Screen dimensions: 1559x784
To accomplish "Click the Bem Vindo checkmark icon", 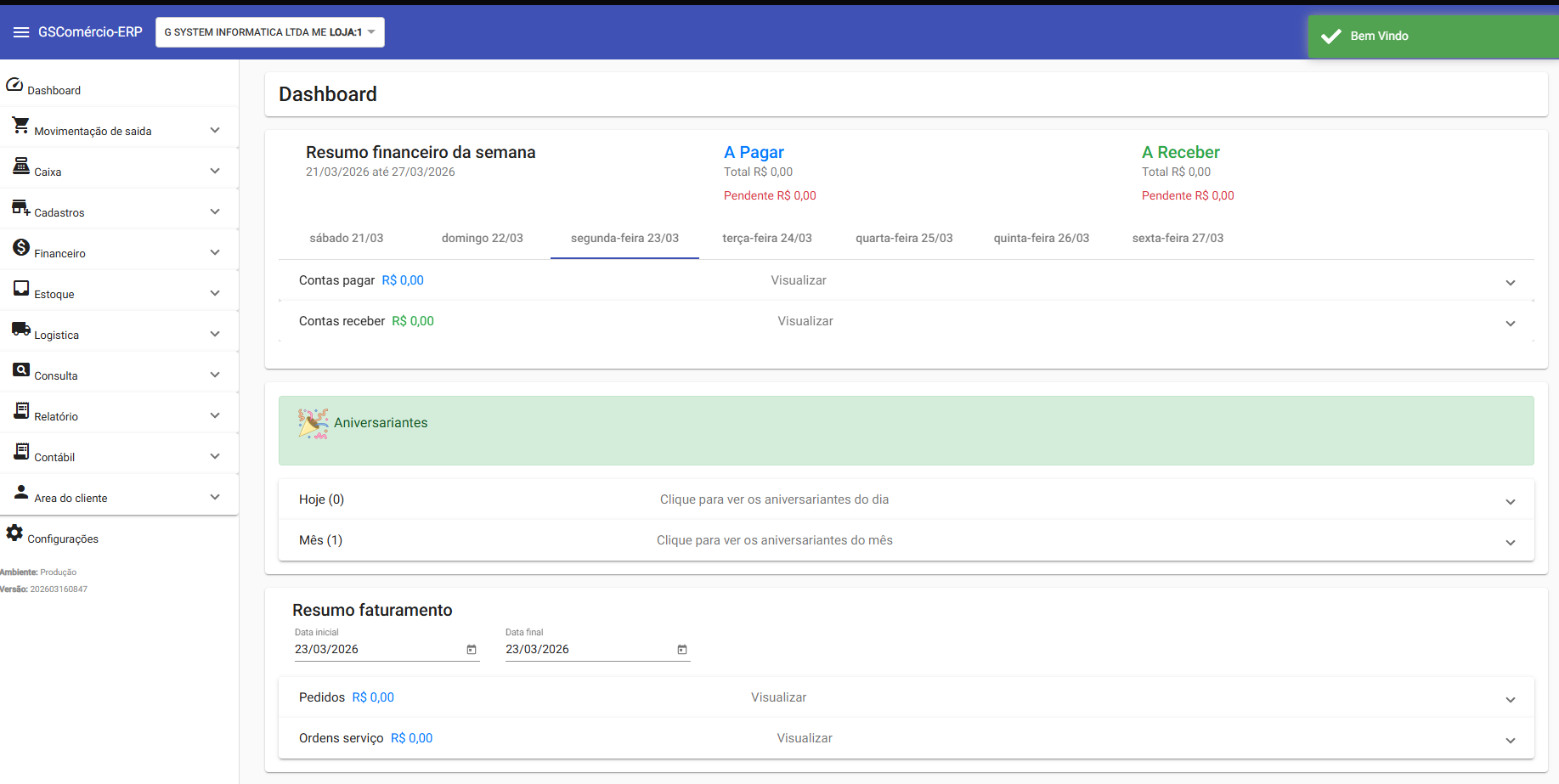I will coord(1331,36).
